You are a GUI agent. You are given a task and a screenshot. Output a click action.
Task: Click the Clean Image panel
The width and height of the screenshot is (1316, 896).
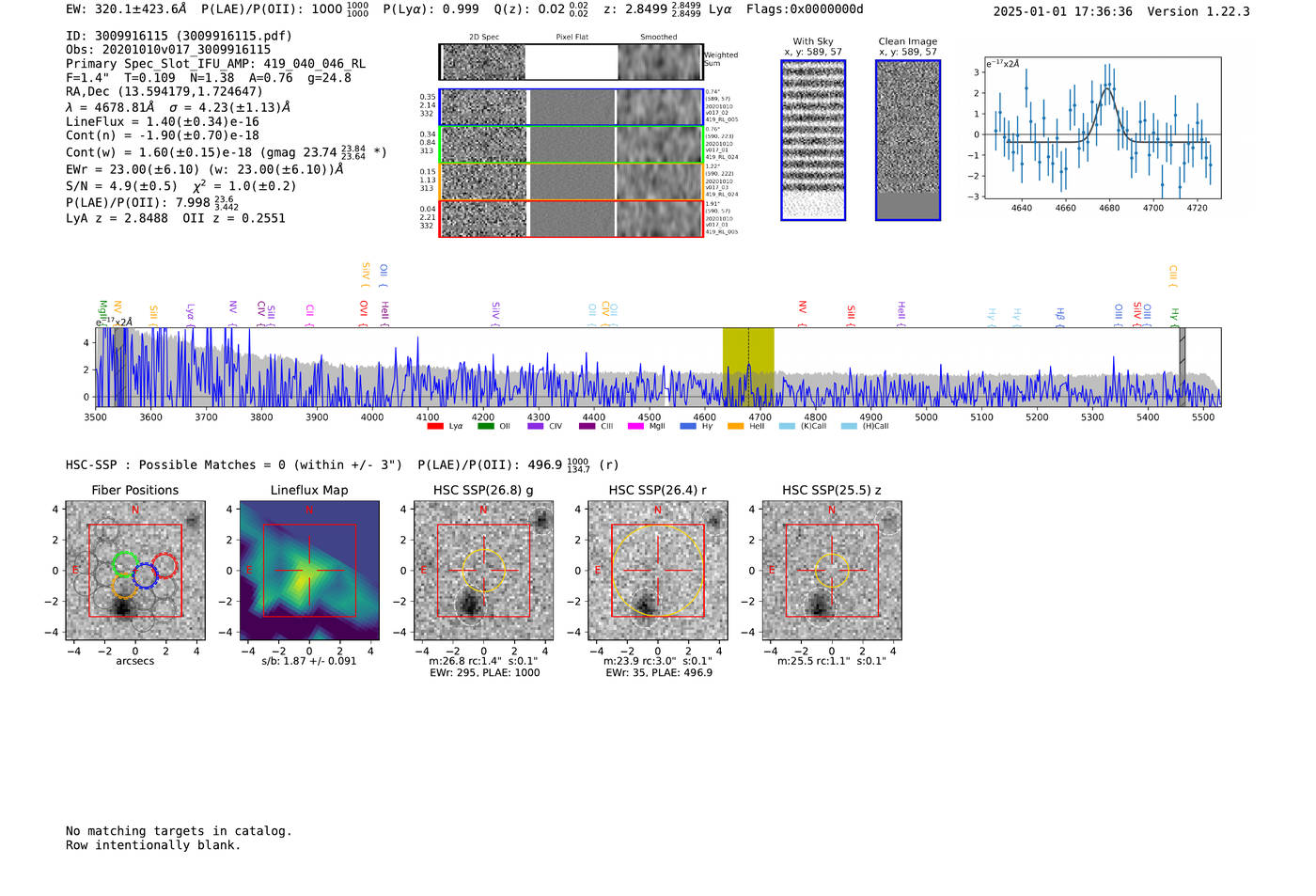click(x=908, y=140)
